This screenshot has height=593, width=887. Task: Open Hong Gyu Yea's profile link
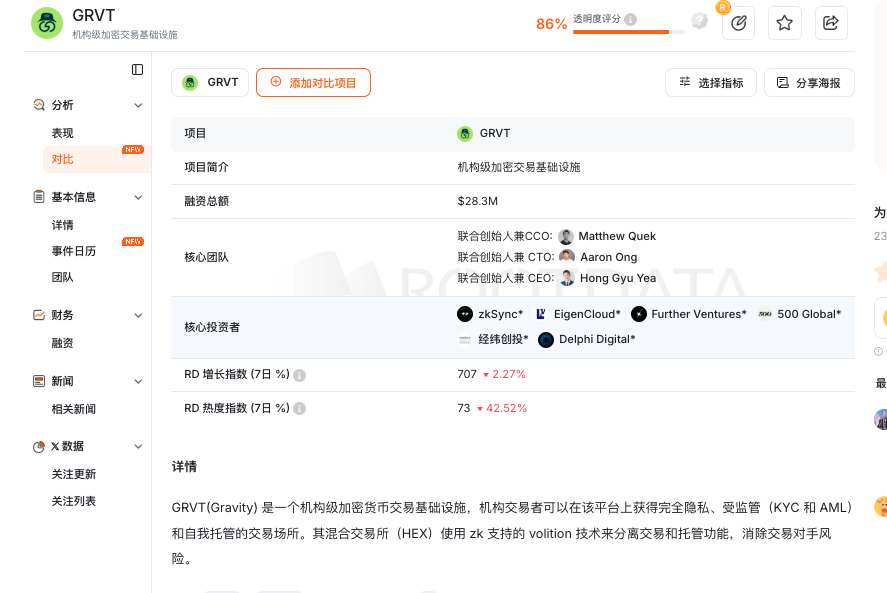pyautogui.click(x=618, y=278)
